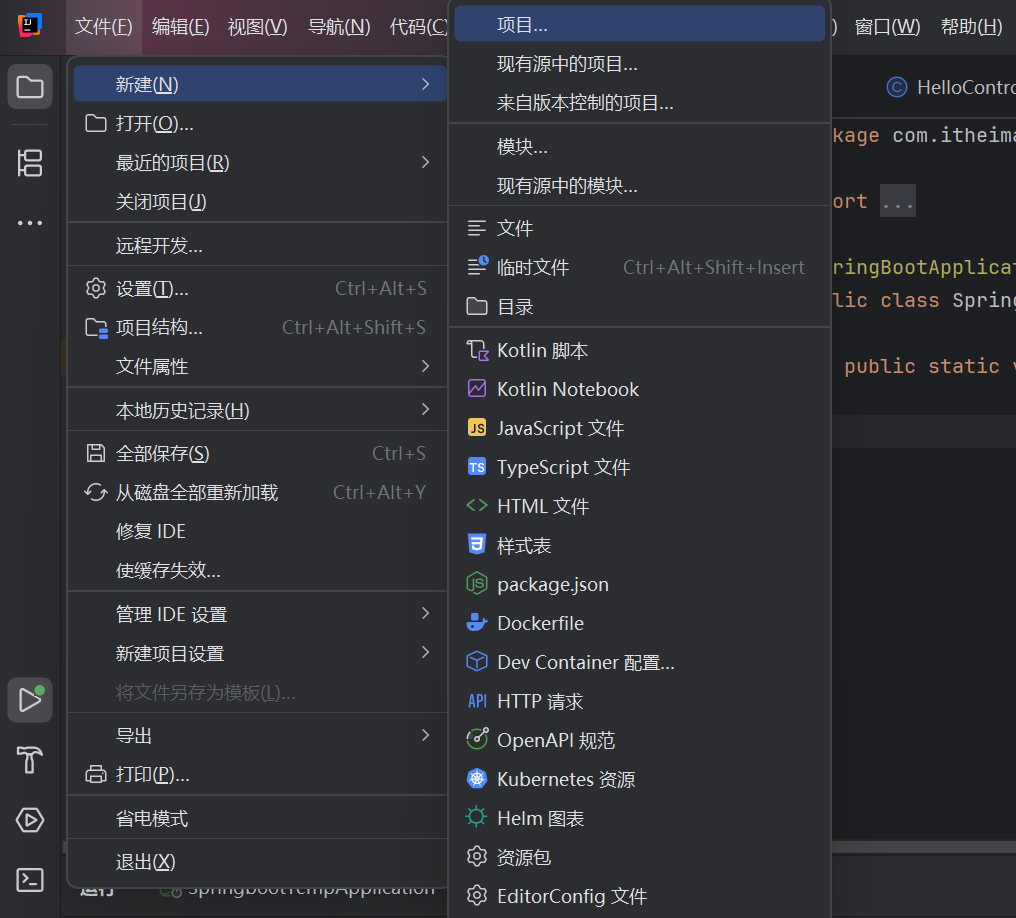1016x918 pixels.
Task: Expand the 导出 submenu
Action: tap(425, 735)
